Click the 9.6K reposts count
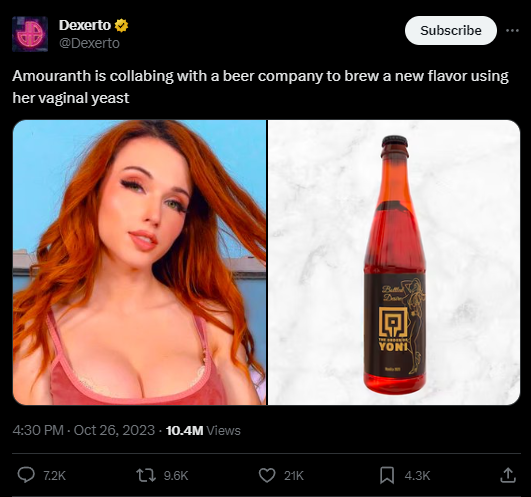This screenshot has width=531, height=497. tap(176, 476)
